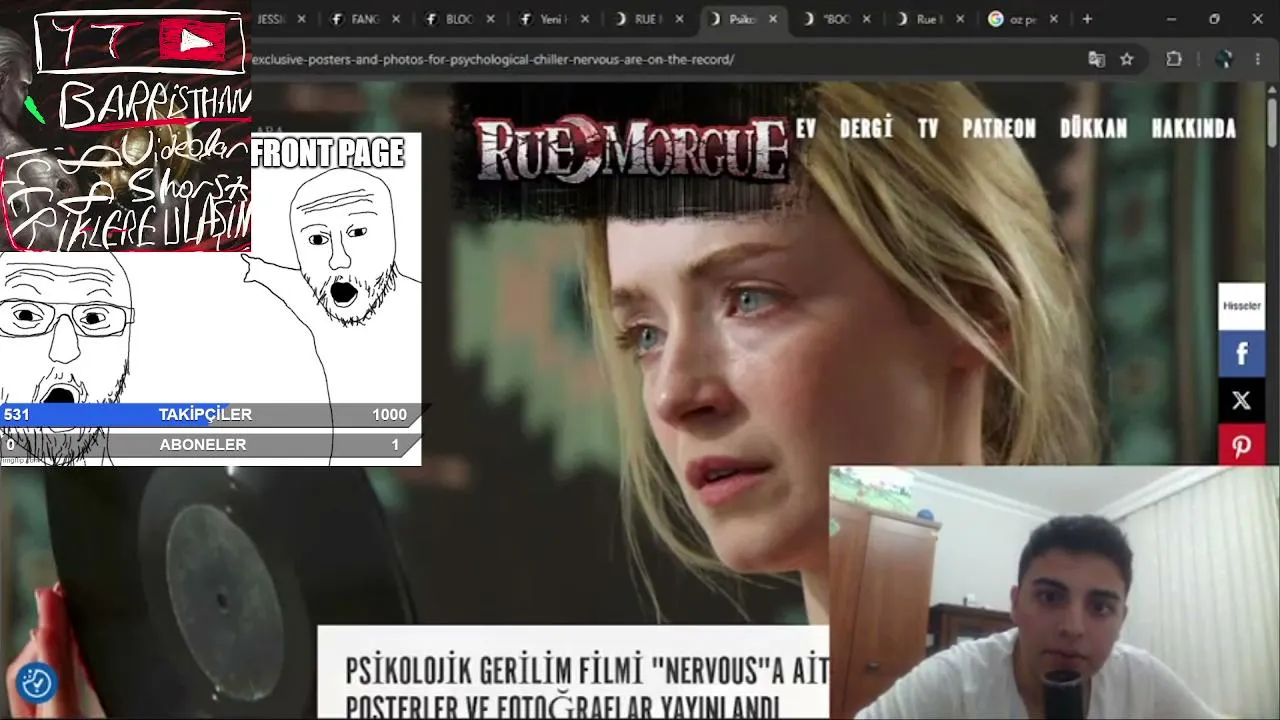Pin the article on Pinterest
This screenshot has height=720, width=1280.
click(1241, 445)
